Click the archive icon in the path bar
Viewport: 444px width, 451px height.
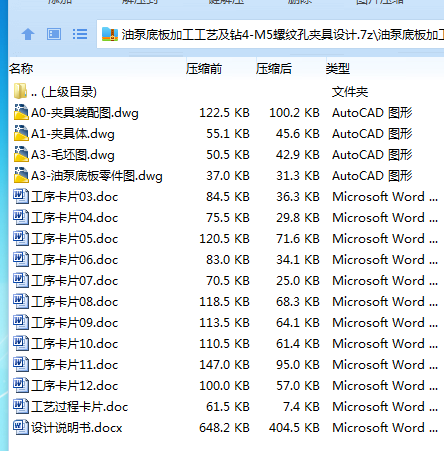coord(110,34)
